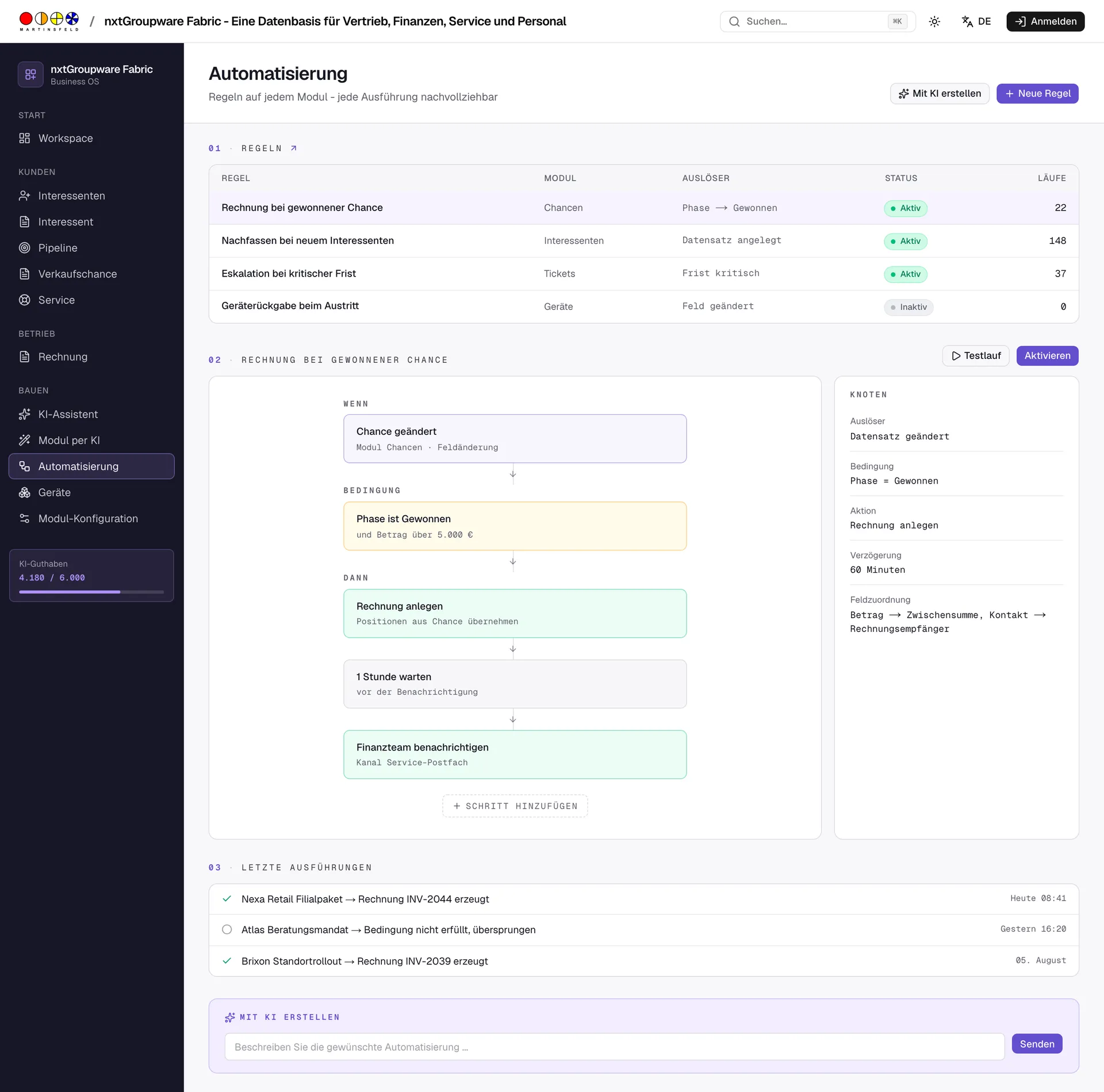Start a Testlauf

pyautogui.click(x=976, y=356)
